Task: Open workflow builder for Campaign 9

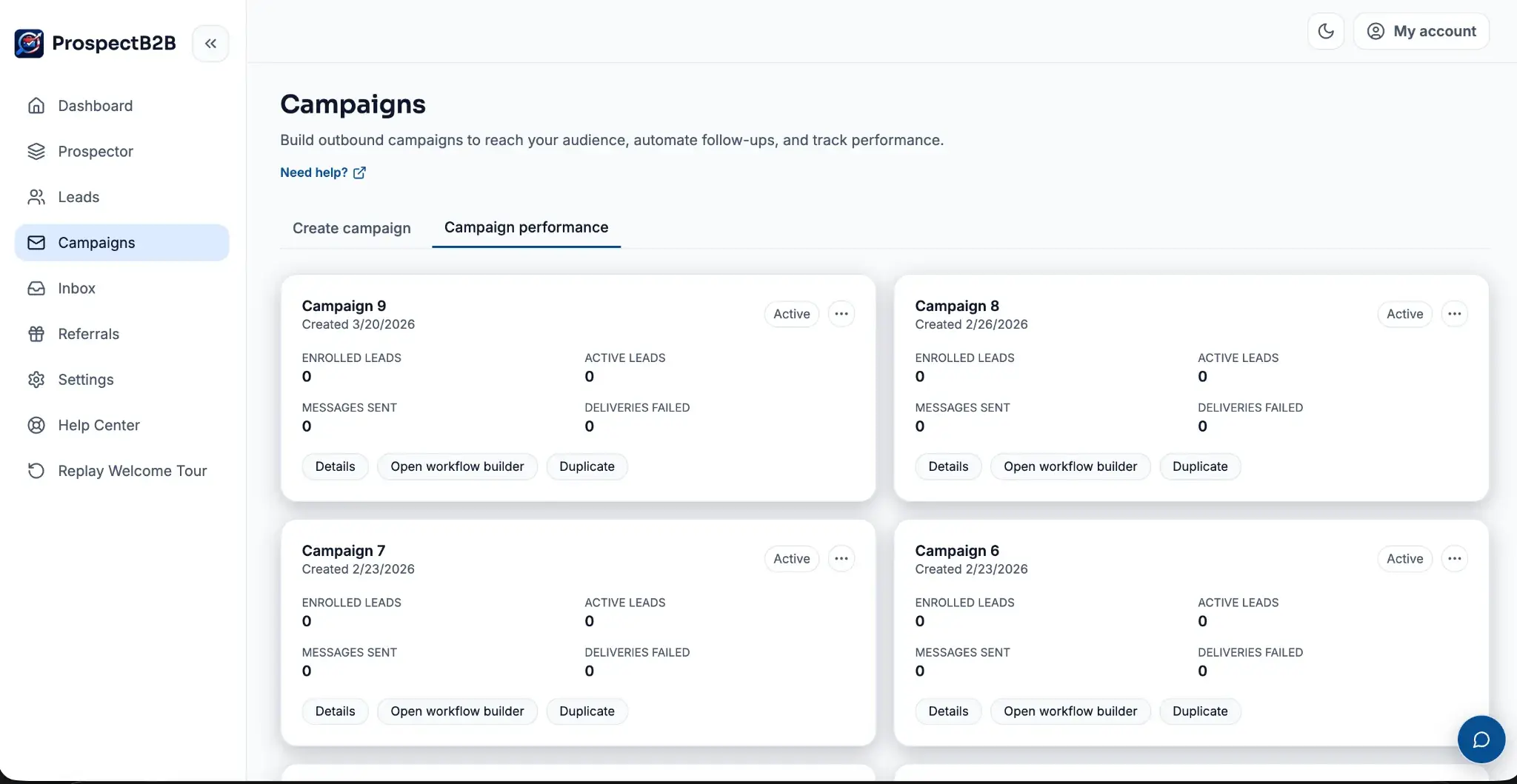Action: [x=457, y=466]
